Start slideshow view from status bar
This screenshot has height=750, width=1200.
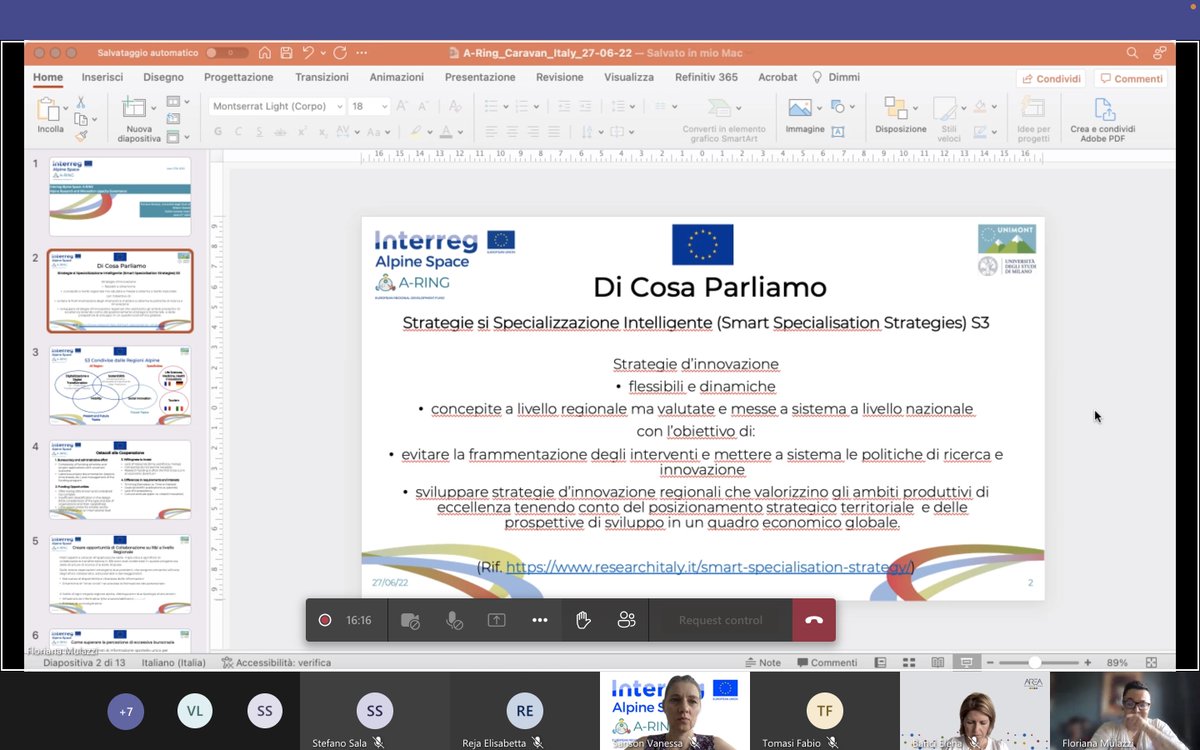(966, 662)
